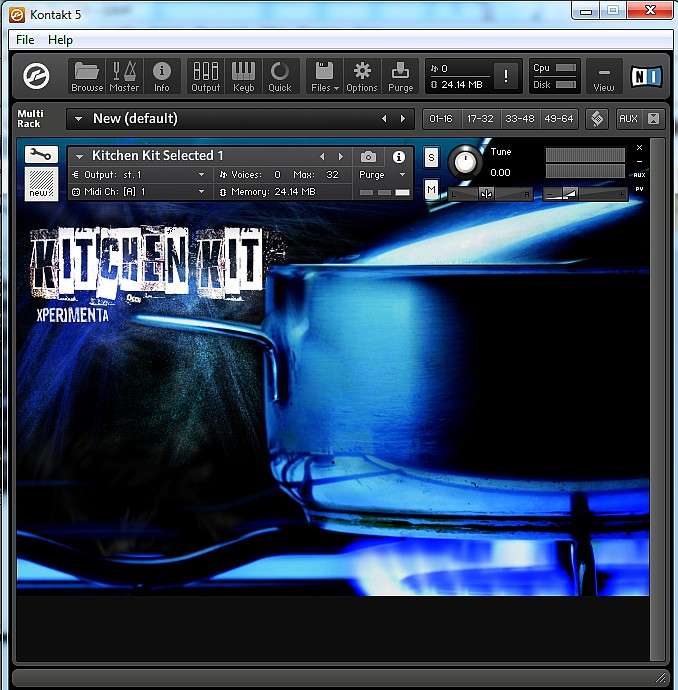Open instrument edit mode wrench
This screenshot has height=690, width=678.
[x=41, y=154]
